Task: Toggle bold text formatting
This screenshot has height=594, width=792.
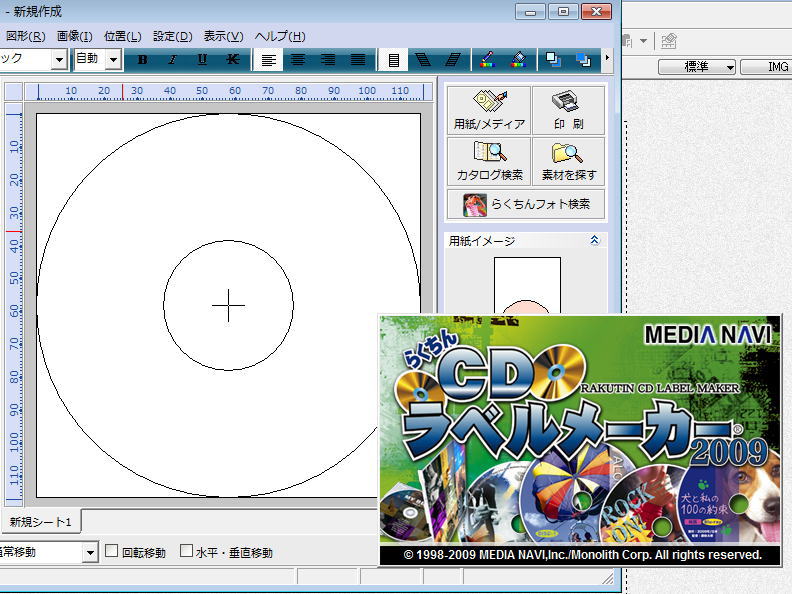Action: click(x=142, y=60)
